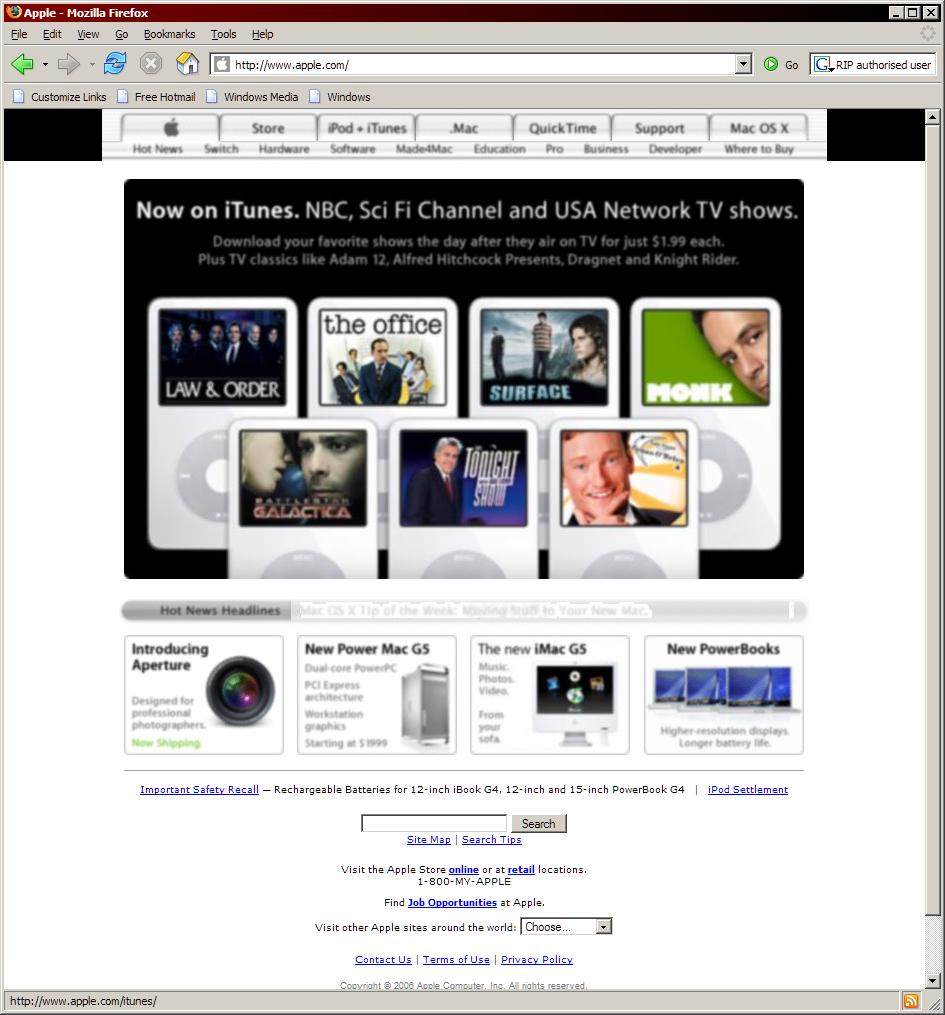Open the Windows Media bookmark
945x1015 pixels.
(x=252, y=96)
